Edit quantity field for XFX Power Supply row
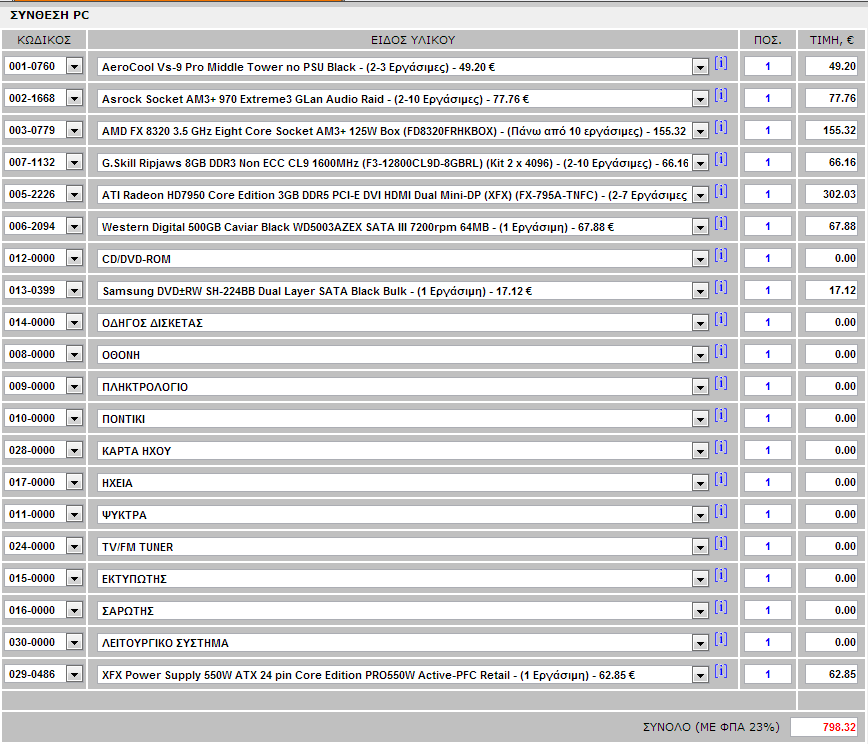This screenshot has width=868, height=744. click(x=768, y=675)
